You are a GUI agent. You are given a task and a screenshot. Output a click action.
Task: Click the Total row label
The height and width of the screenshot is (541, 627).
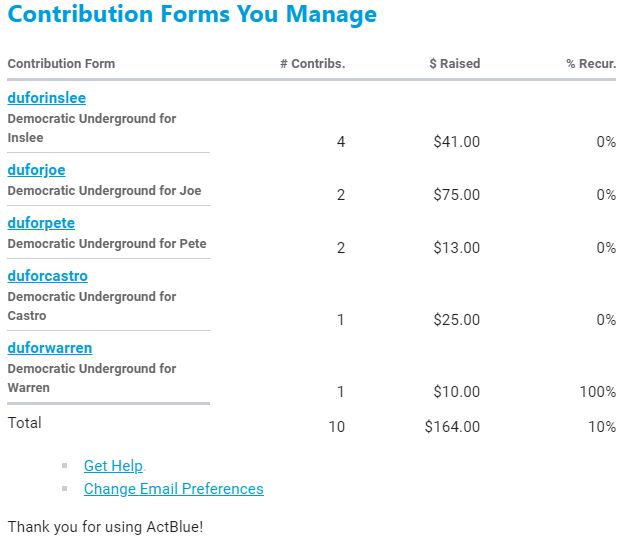pos(25,423)
